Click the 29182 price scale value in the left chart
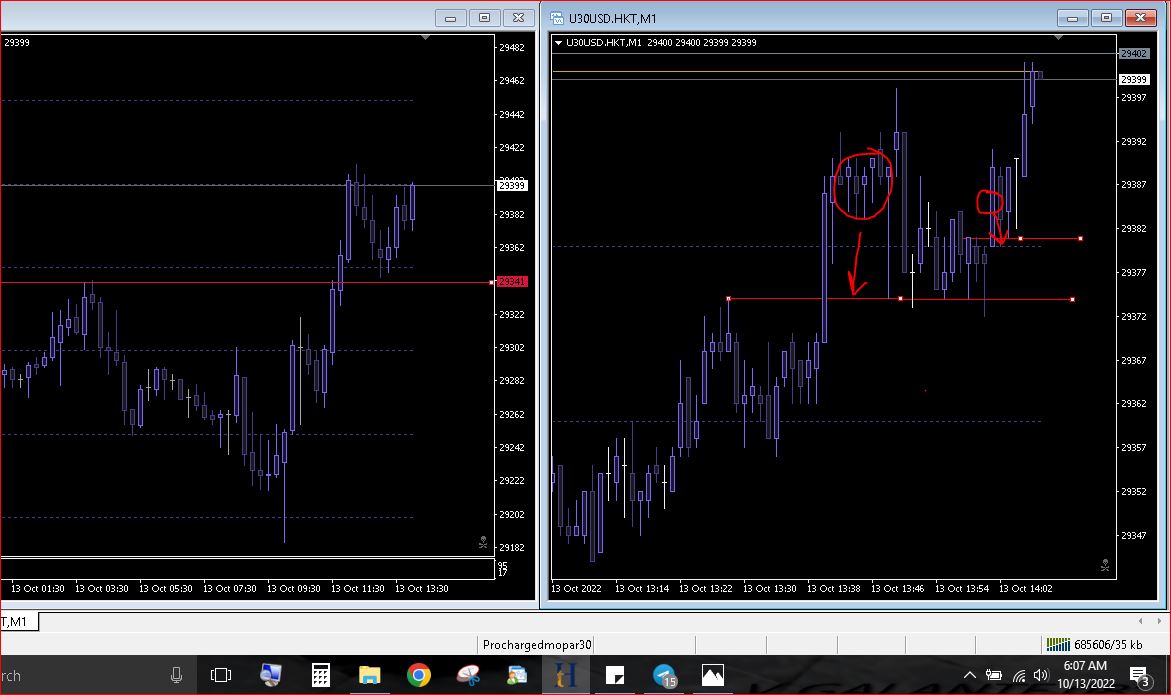Screen dimensions: 1171x695 pos(512,547)
